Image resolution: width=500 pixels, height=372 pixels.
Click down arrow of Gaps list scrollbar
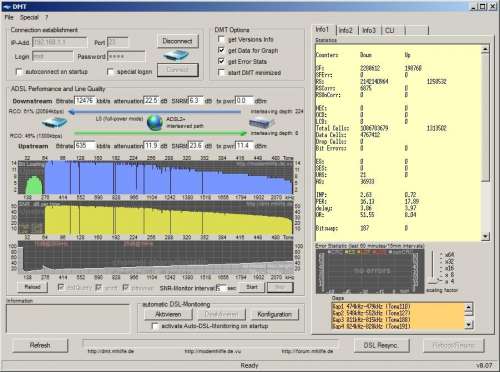tap(469, 324)
